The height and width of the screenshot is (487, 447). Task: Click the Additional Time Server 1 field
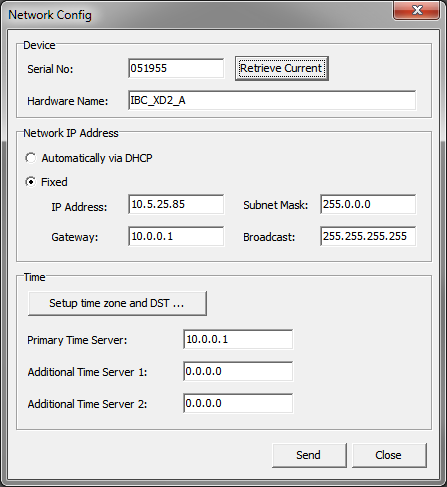(238, 371)
